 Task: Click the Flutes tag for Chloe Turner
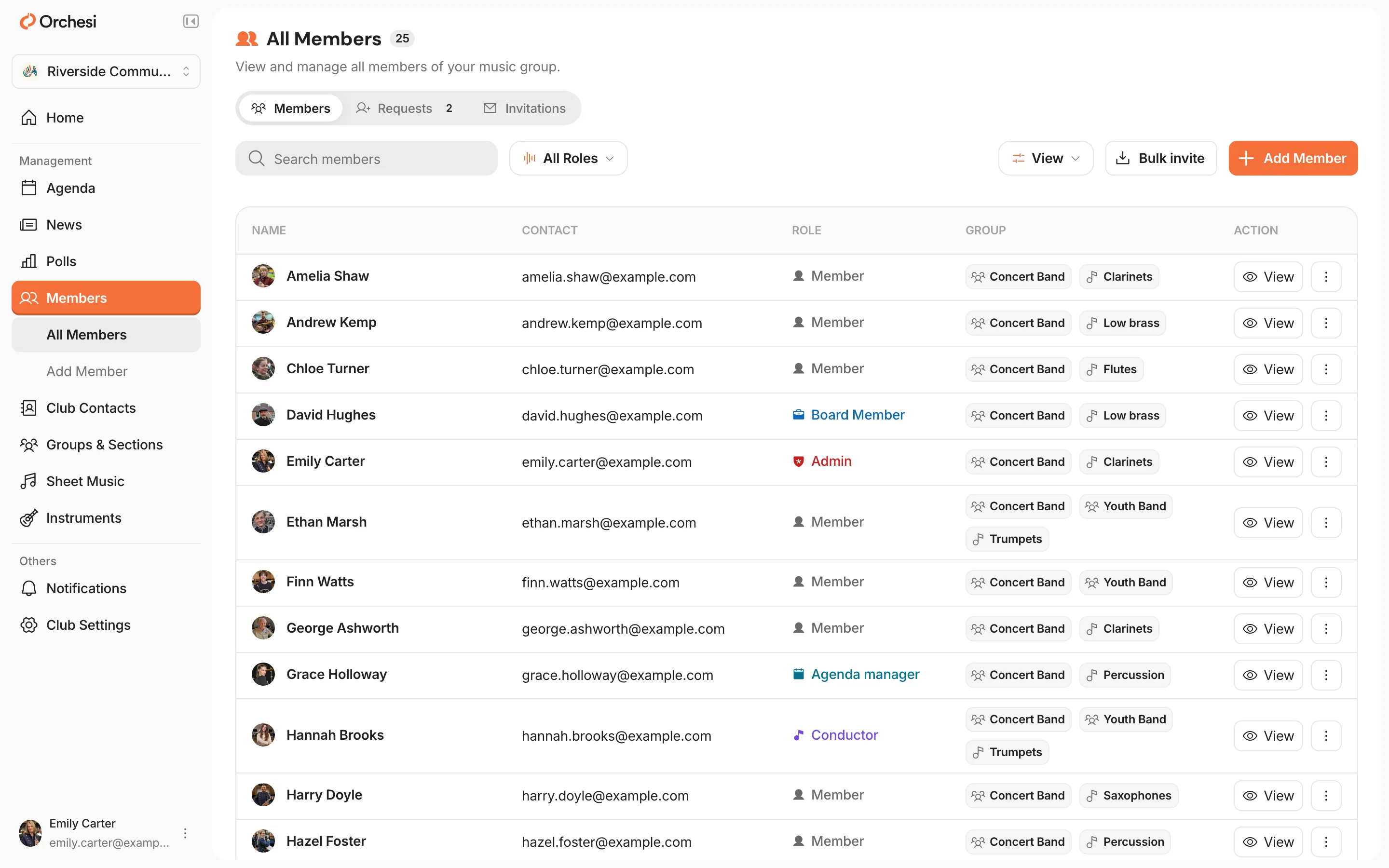pos(1111,369)
